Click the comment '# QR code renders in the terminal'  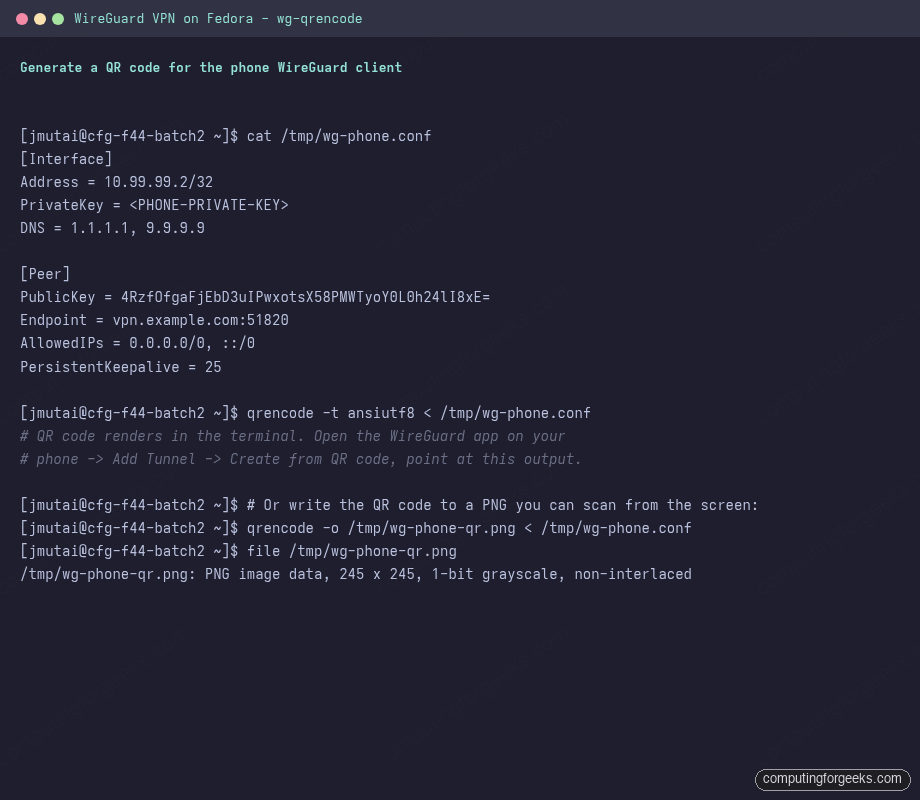[292, 436]
